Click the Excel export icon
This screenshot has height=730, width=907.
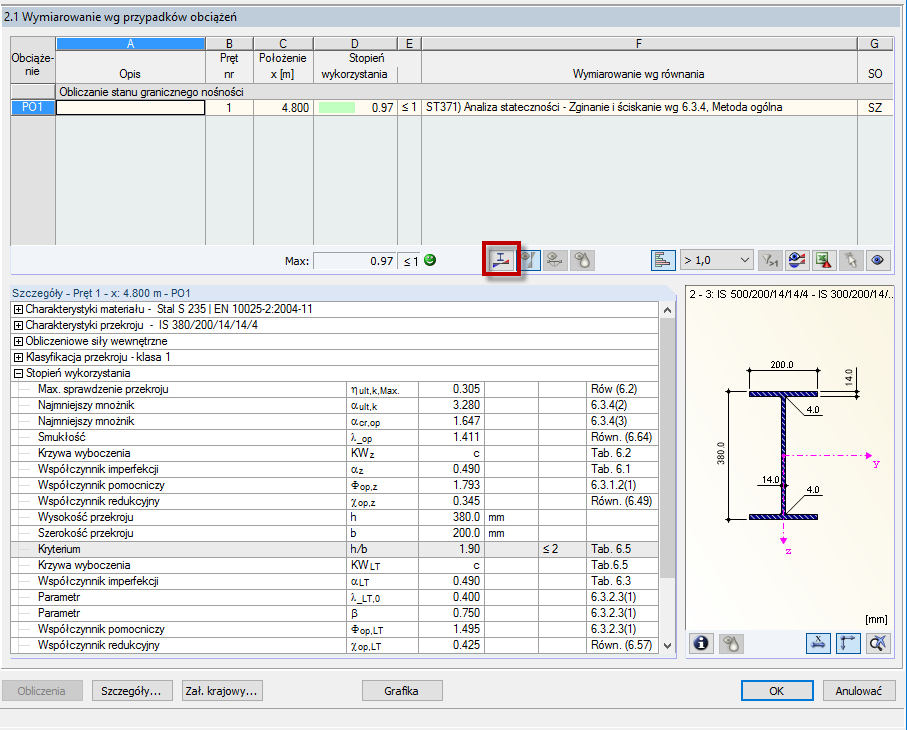pyautogui.click(x=824, y=260)
